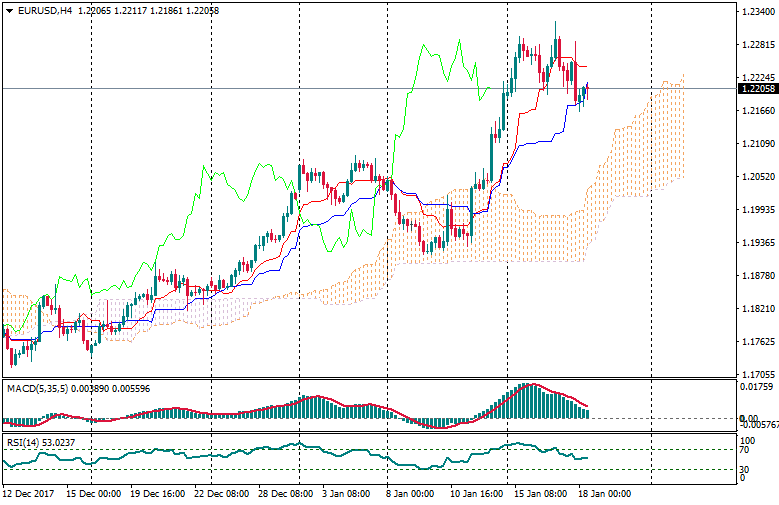This screenshot has width=779, height=505.
Task: Click the grey horizontal current-price line
Action: 300,89
